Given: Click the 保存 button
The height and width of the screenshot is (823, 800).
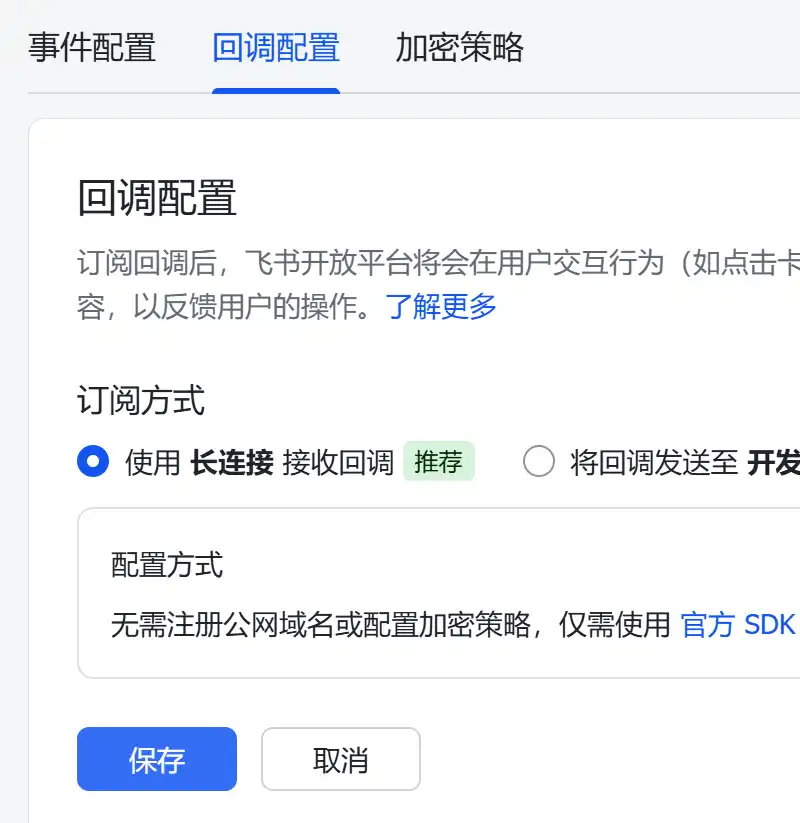Looking at the screenshot, I should [x=156, y=759].
